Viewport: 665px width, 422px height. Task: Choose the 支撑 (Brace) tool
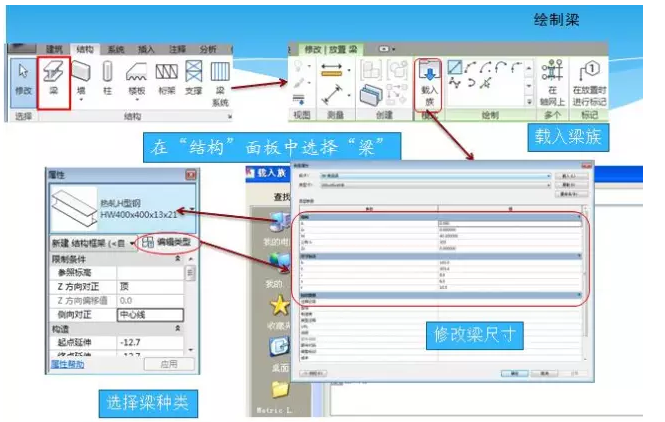point(193,78)
